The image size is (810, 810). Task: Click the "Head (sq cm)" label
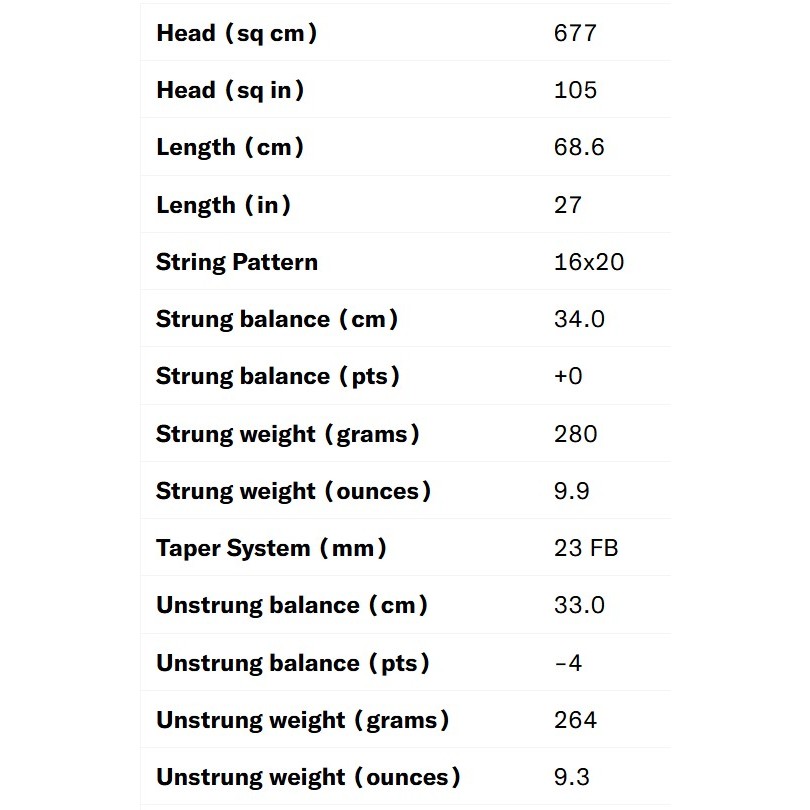(x=237, y=33)
